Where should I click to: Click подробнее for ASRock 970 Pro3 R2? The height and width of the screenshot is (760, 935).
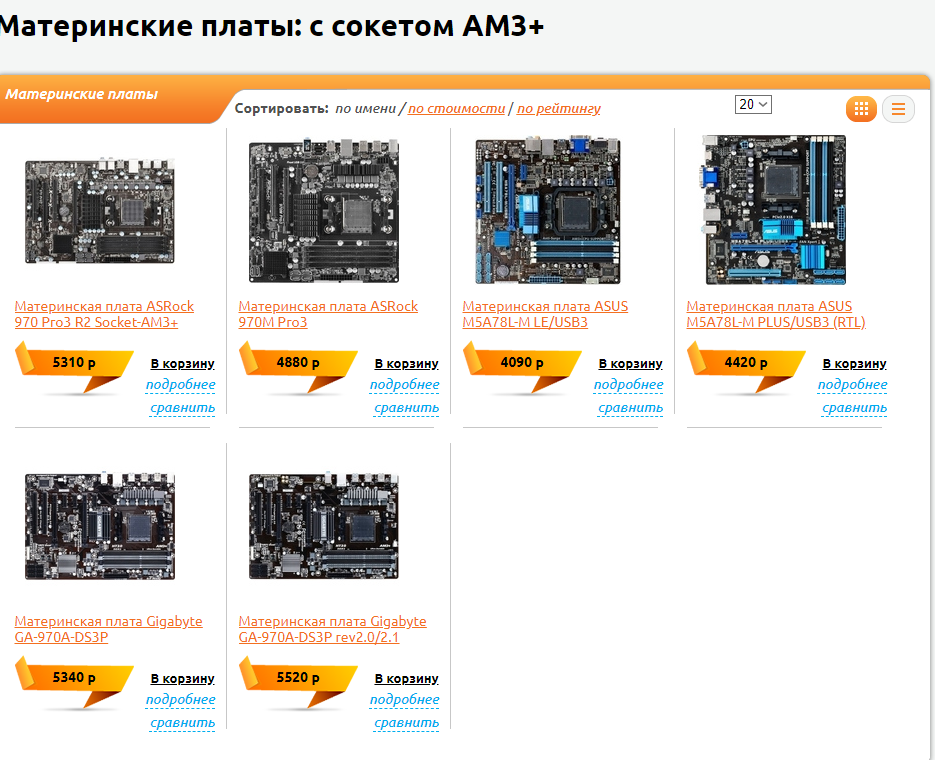coord(181,385)
